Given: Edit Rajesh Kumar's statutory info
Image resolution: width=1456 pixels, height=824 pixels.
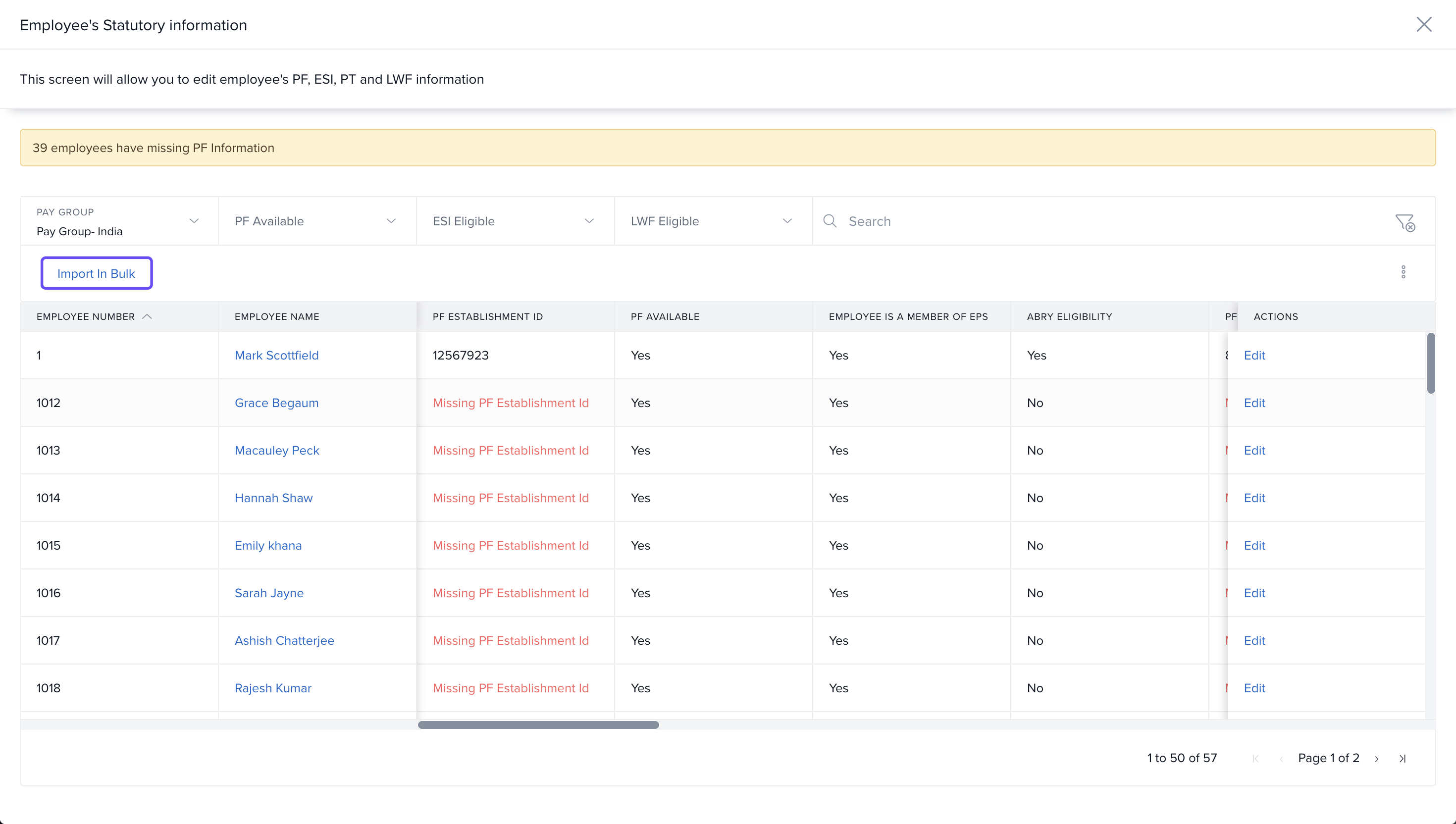Looking at the screenshot, I should click(x=1254, y=688).
